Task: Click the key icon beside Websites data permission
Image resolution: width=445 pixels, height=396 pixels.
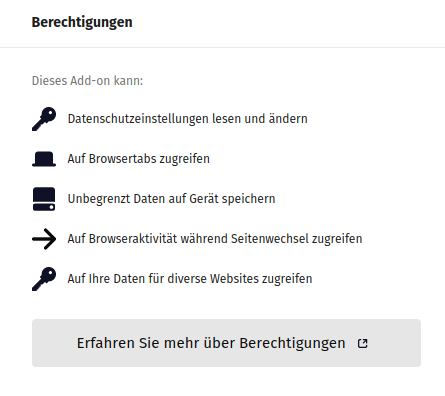Action: pyautogui.click(x=44, y=279)
